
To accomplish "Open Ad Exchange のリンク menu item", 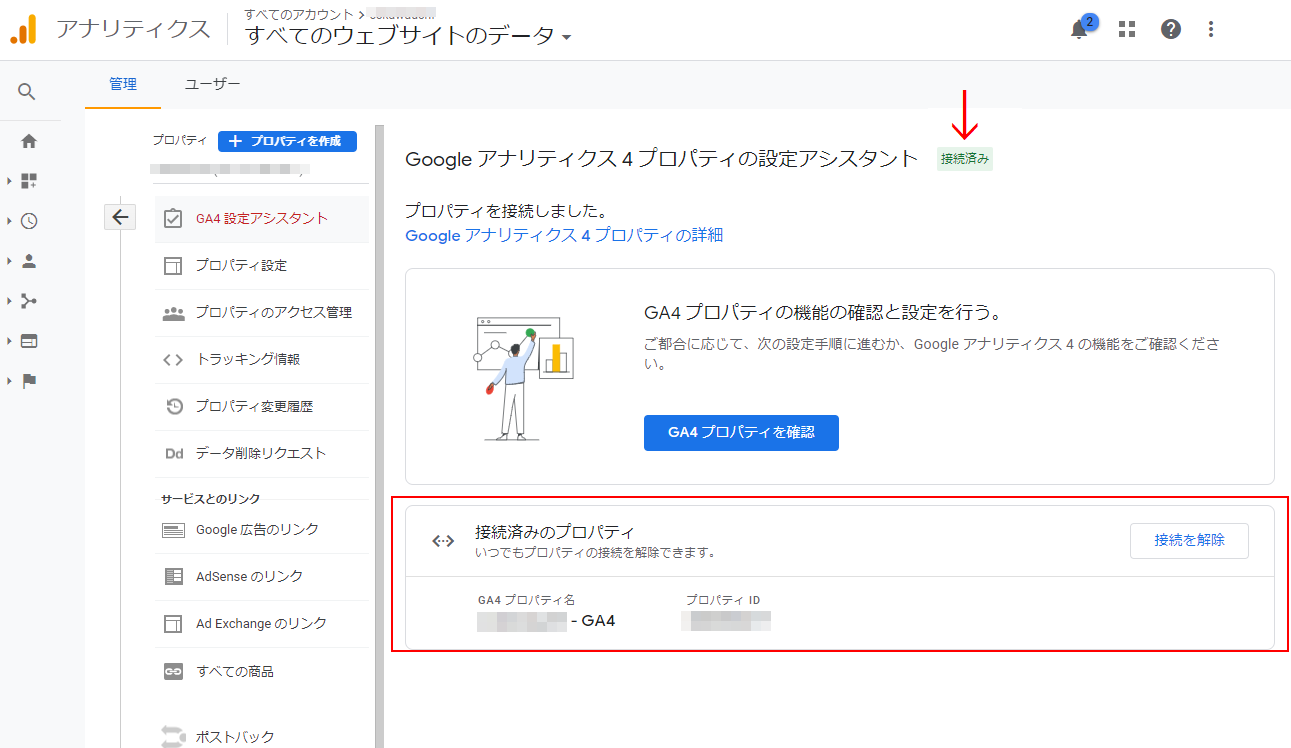I will click(262, 623).
